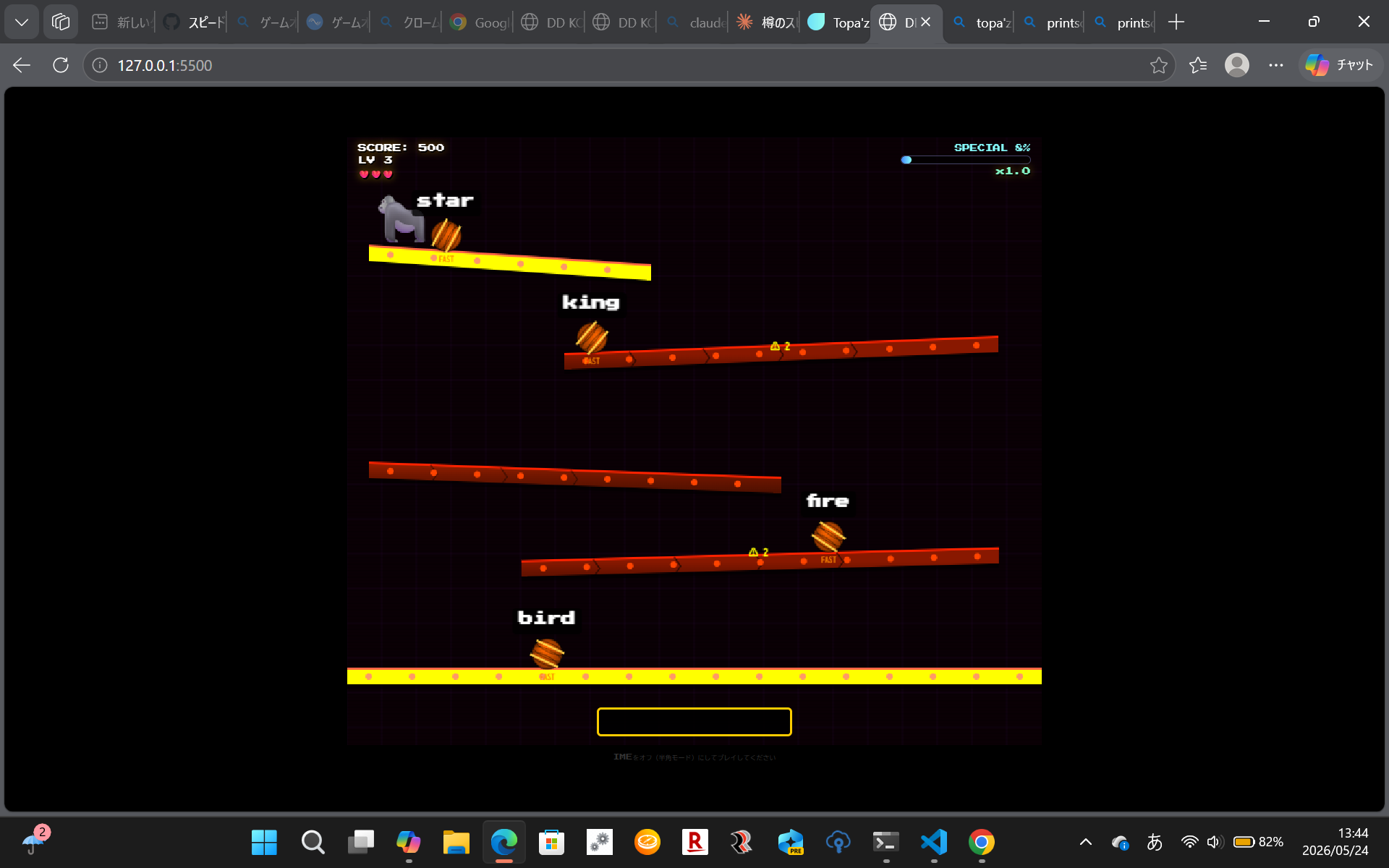Open a new browser tab
1389x868 pixels.
tap(1176, 22)
